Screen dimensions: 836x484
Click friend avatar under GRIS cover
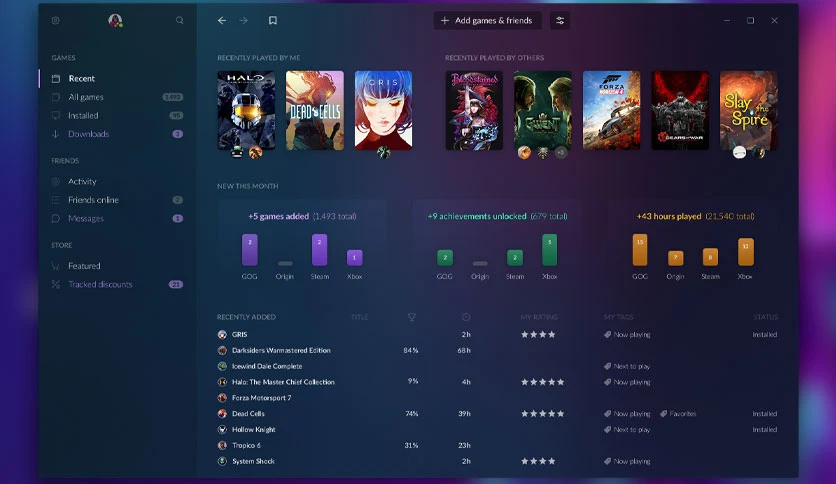click(x=383, y=153)
